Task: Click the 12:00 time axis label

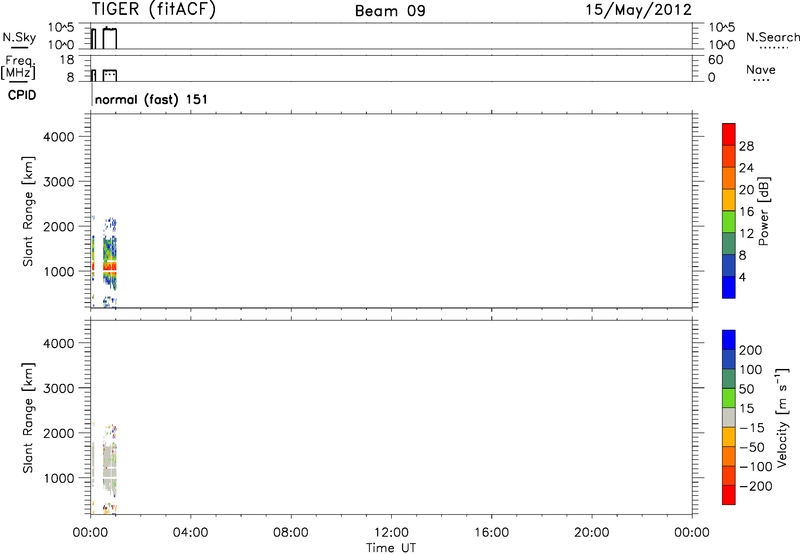Action: click(391, 533)
